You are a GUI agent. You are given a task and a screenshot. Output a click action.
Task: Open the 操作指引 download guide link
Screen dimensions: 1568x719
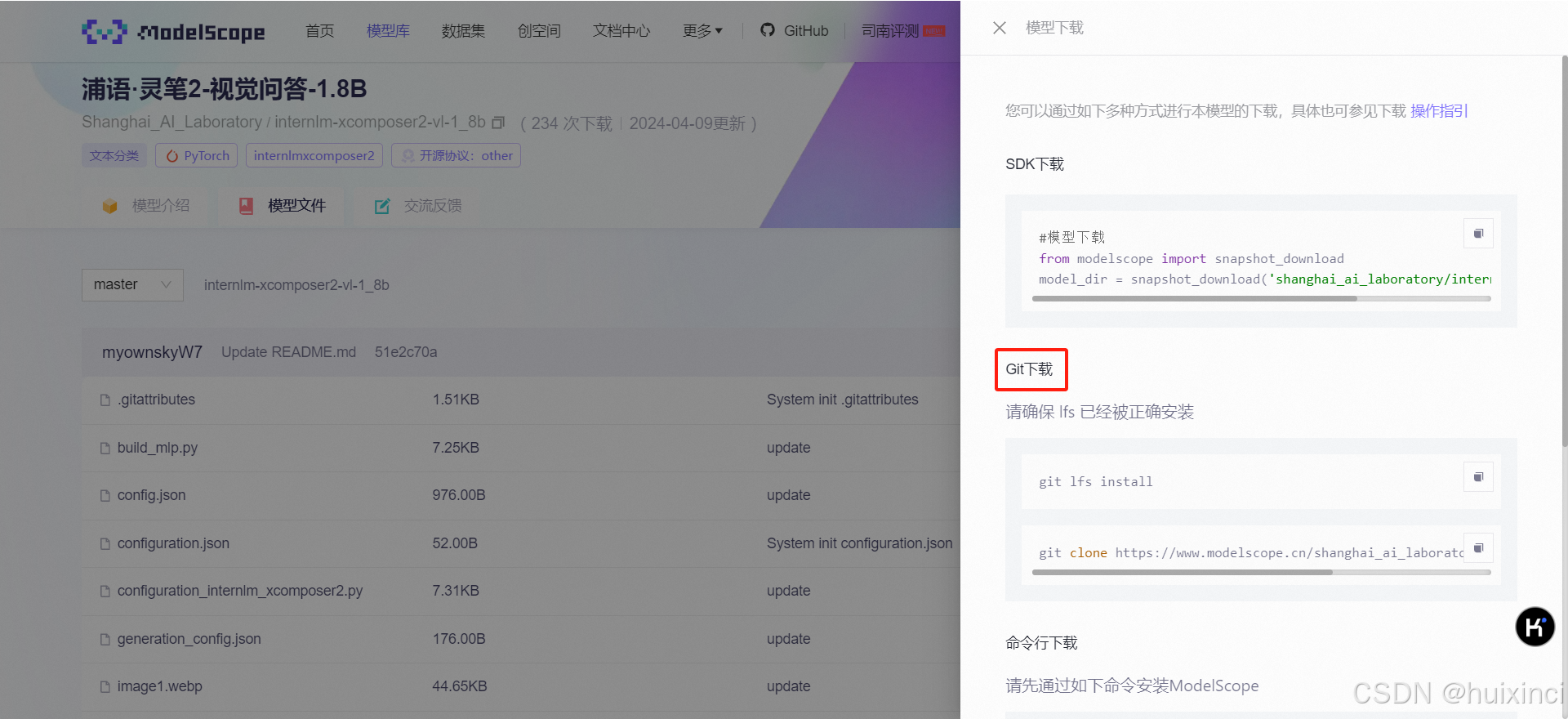[1439, 111]
